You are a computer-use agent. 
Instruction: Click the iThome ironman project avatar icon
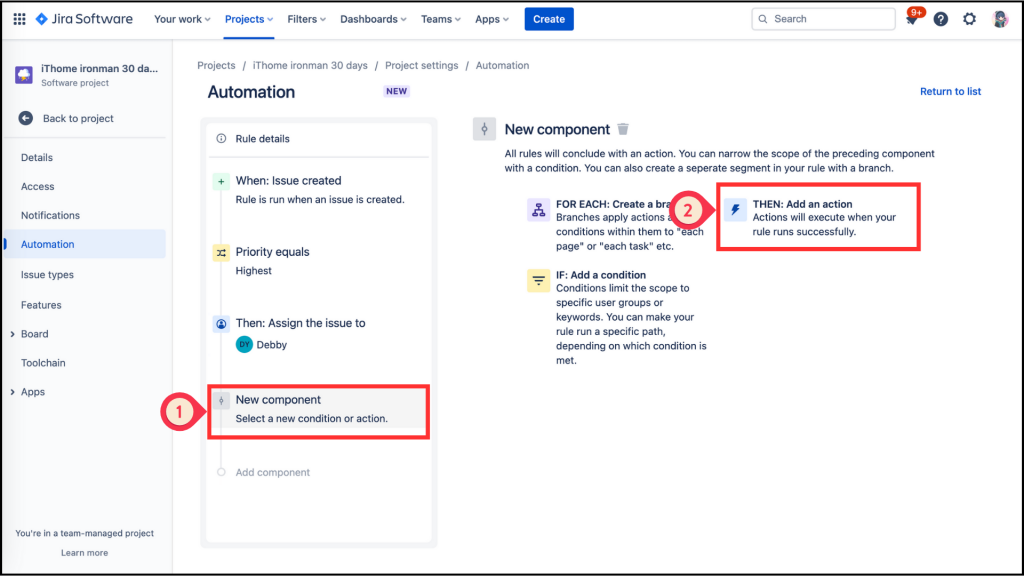24,74
